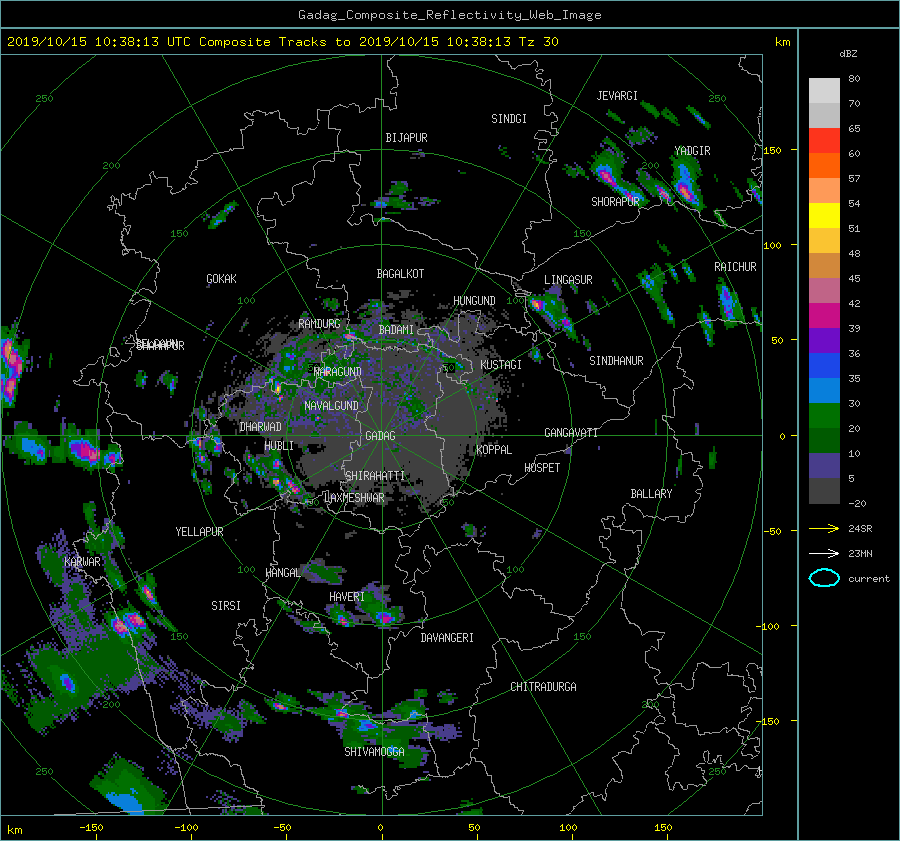This screenshot has width=900, height=841.
Task: Click the YADGIR city label
Action: point(692,151)
